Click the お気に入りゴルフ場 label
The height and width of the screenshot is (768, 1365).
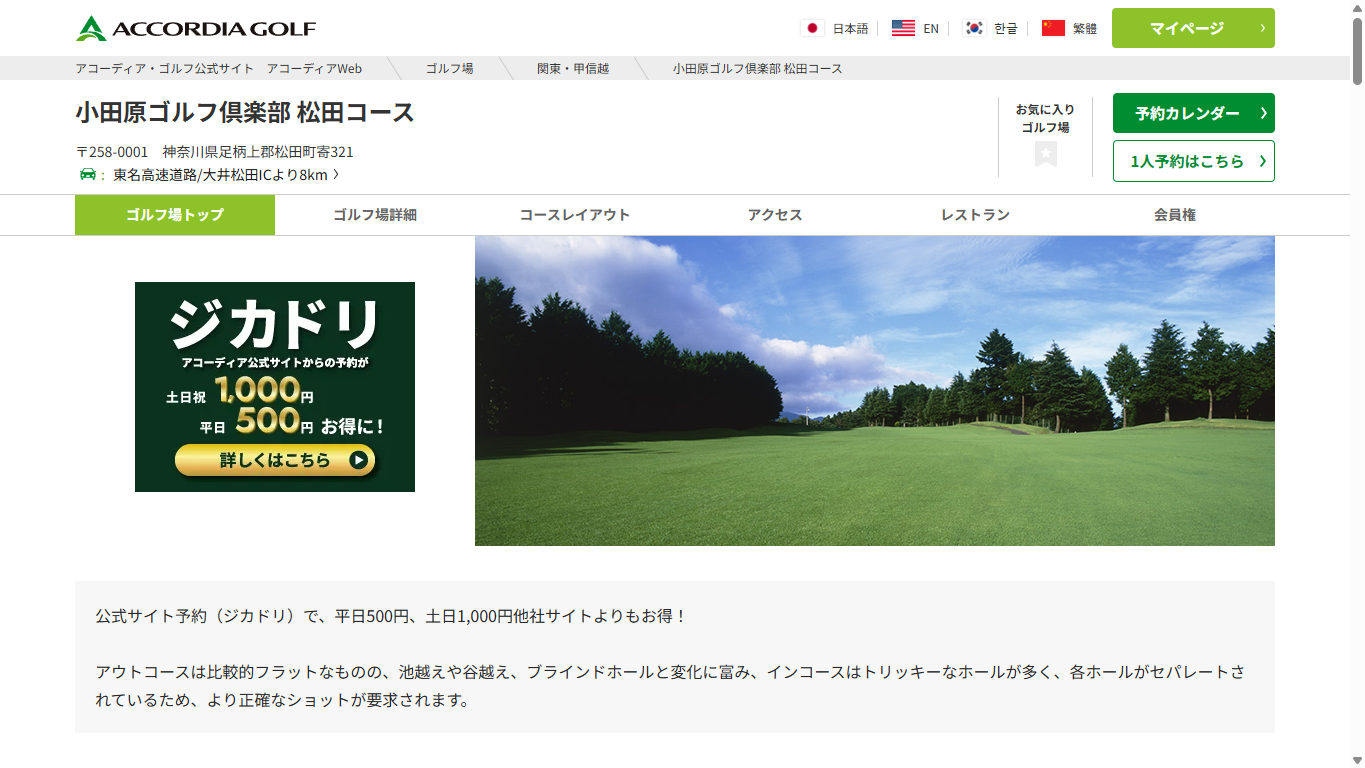[1045, 118]
